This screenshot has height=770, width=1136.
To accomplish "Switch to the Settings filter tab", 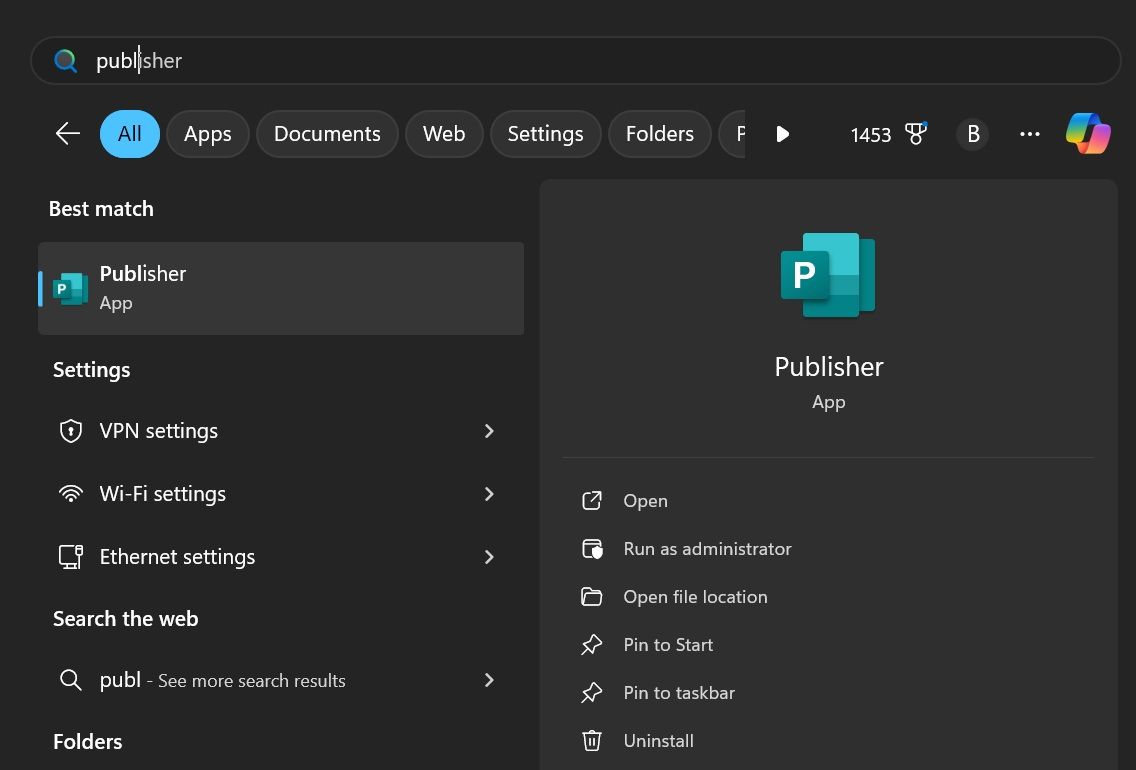I will [545, 134].
